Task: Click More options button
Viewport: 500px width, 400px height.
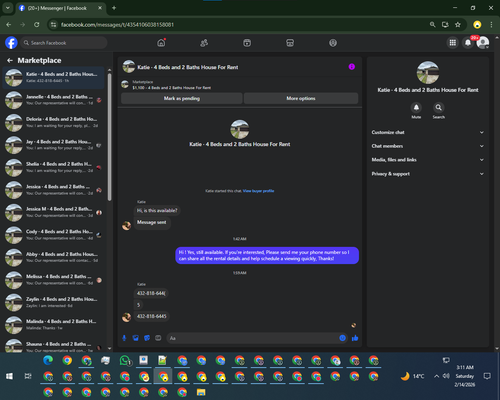Action: (x=301, y=98)
